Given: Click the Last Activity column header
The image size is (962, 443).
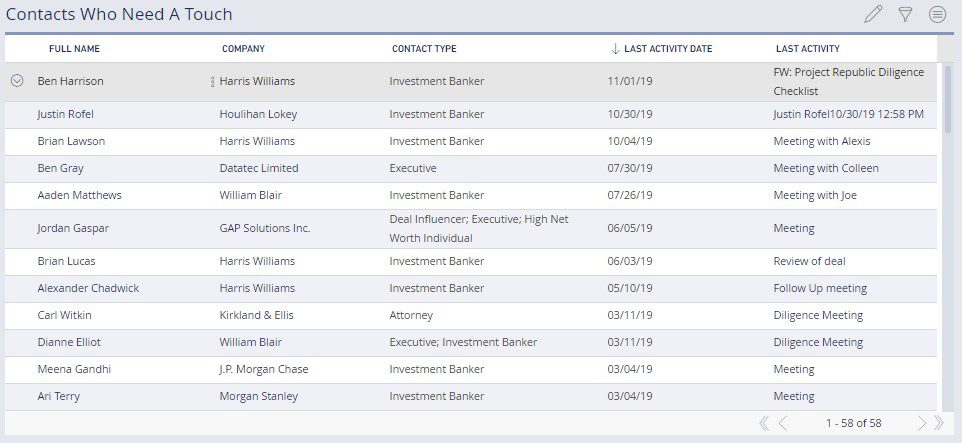Looking at the screenshot, I should (807, 49).
